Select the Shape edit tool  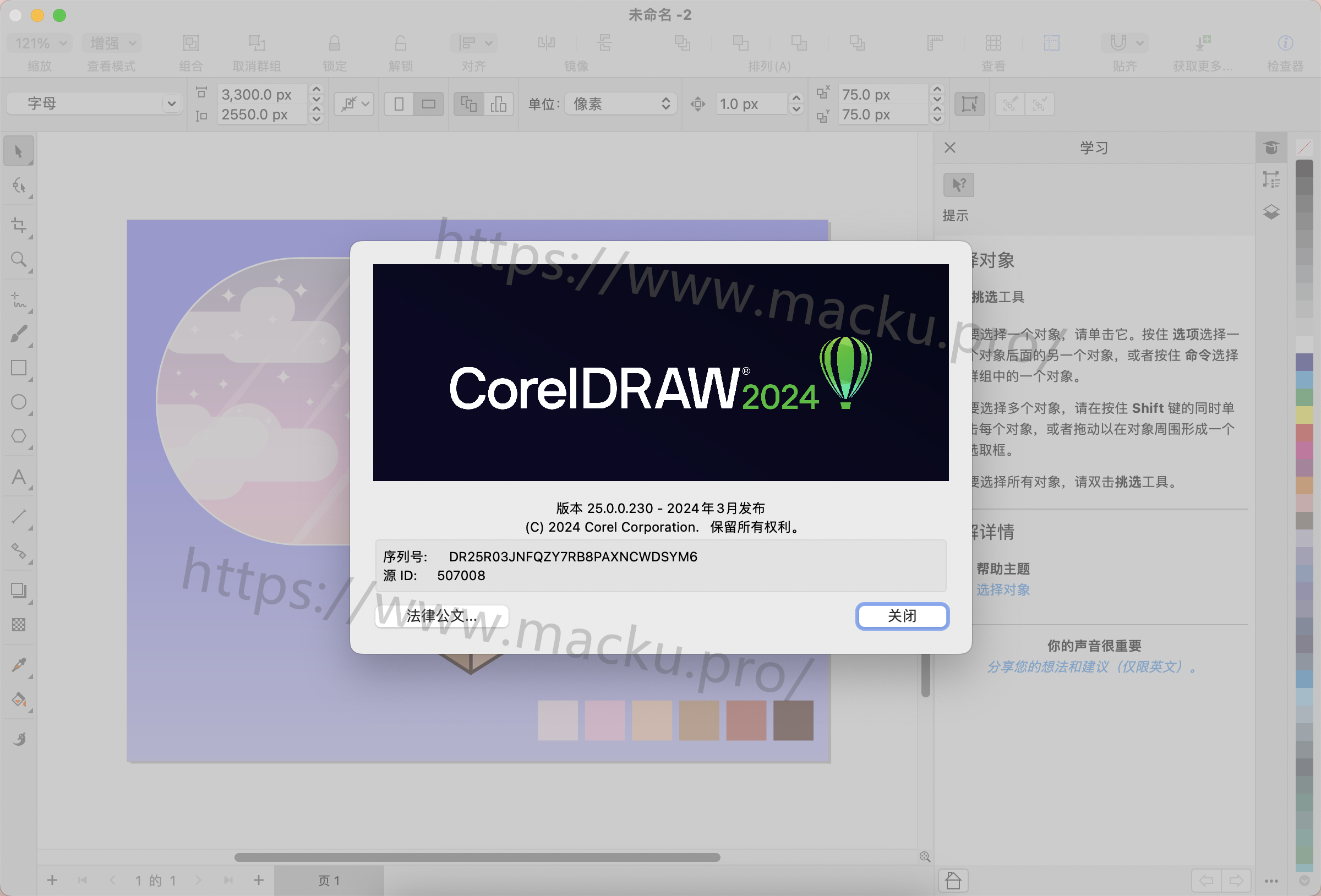[19, 186]
